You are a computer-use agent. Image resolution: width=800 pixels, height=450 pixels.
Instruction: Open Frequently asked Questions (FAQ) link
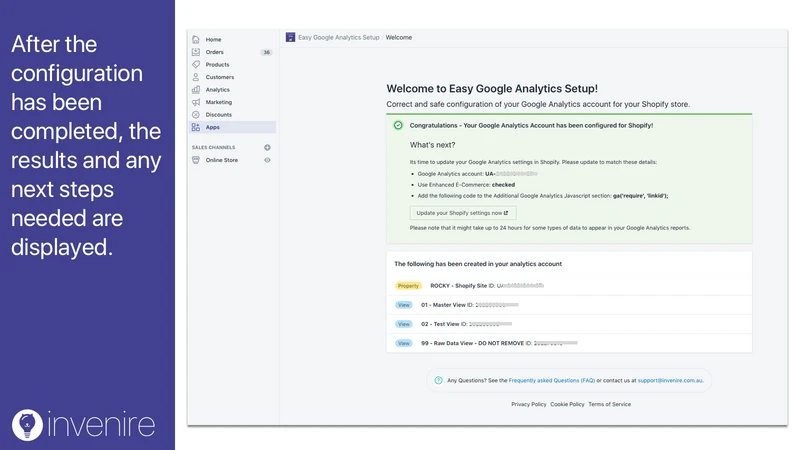[x=552, y=381]
